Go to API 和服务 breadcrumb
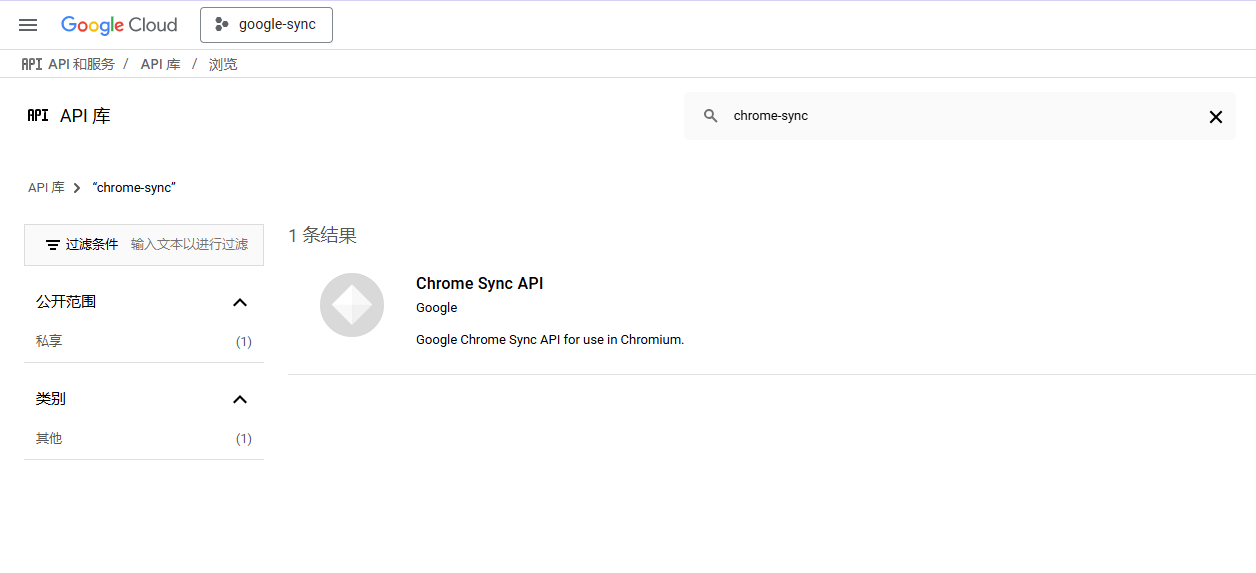The height and width of the screenshot is (573, 1256). point(81,64)
